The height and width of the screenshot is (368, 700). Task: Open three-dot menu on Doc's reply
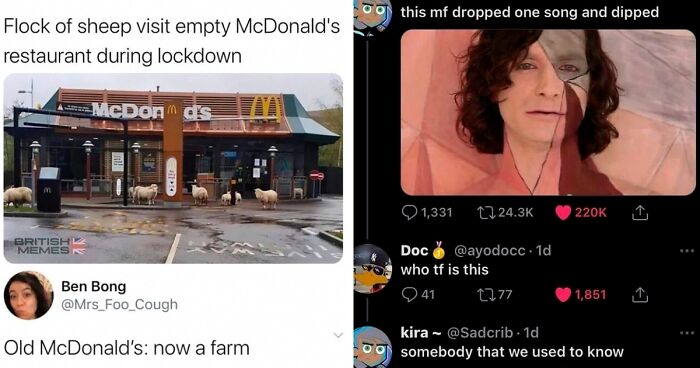coord(687,251)
